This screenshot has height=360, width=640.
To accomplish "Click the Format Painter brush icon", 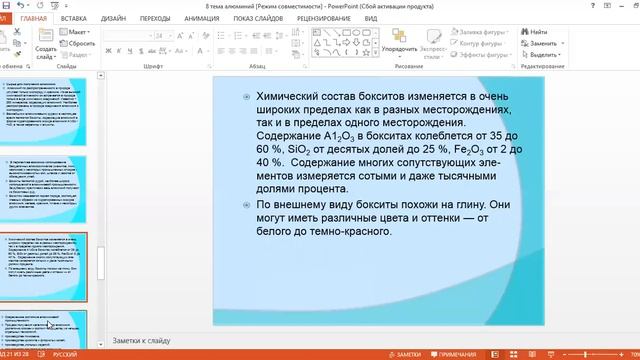I will pos(17,54).
